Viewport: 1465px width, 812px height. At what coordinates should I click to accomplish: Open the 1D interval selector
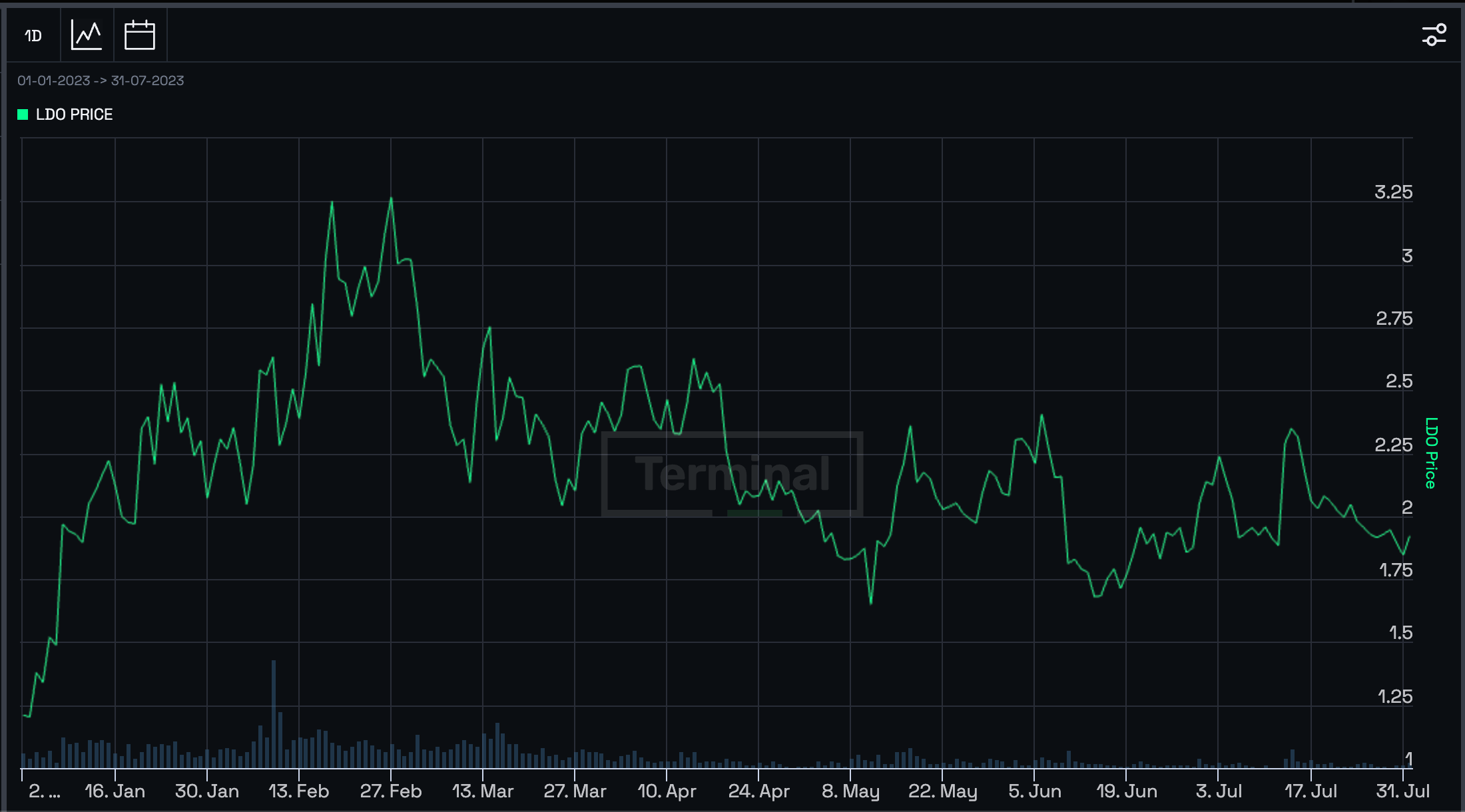coord(33,35)
